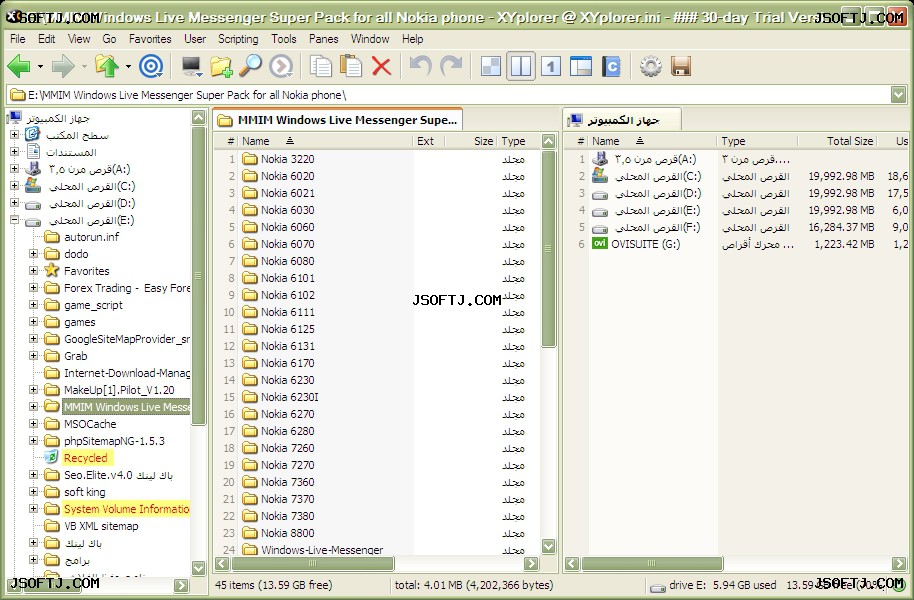Click the computer monitor drives icon

[191, 66]
